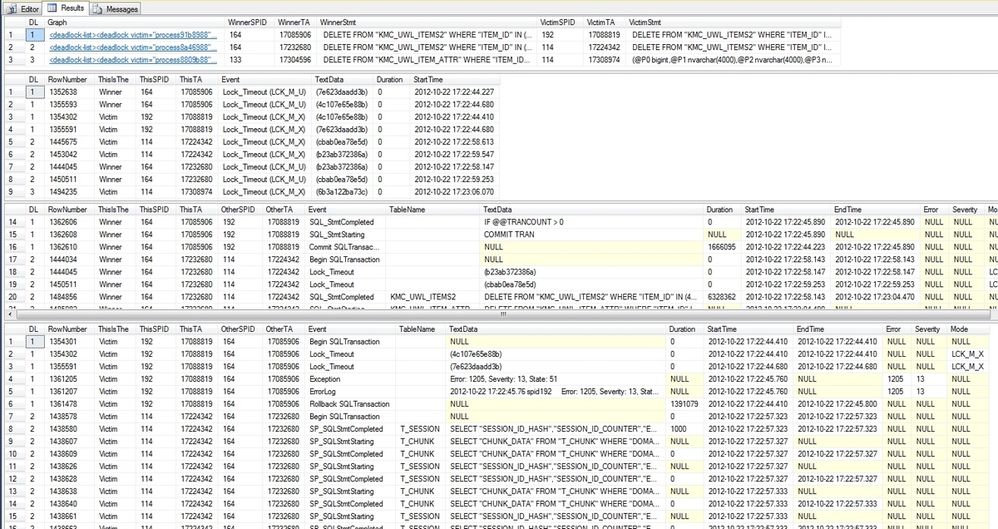The height and width of the screenshot is (529, 998).
Task: Select the Commit SQLTransaction event cell
Action: (346, 247)
